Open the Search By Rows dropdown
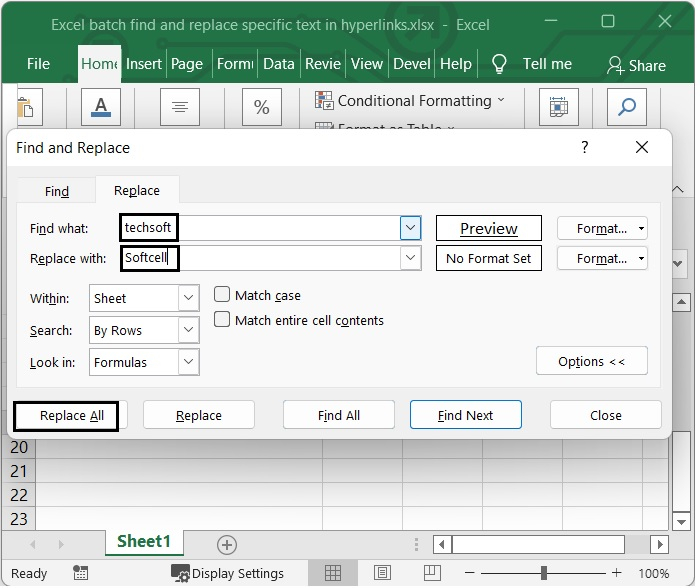The height and width of the screenshot is (588, 700). (188, 330)
